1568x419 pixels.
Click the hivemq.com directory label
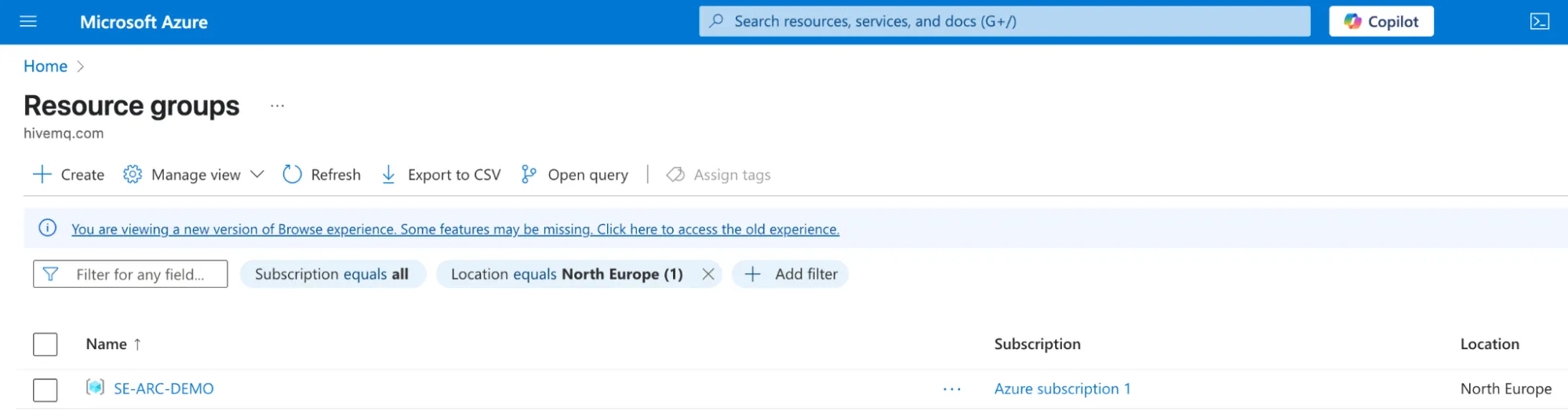[64, 133]
